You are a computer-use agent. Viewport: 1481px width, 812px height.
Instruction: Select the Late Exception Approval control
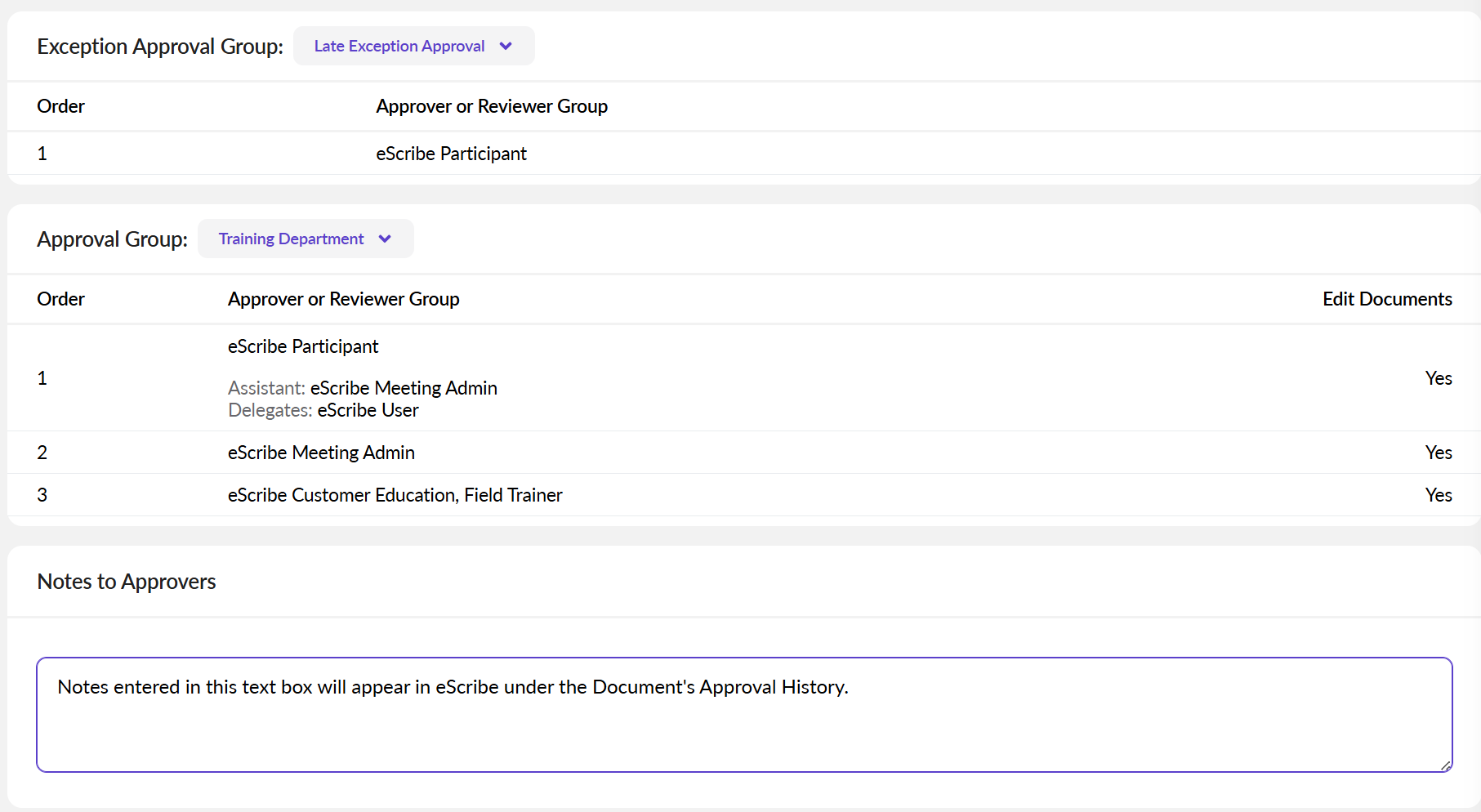click(x=413, y=46)
